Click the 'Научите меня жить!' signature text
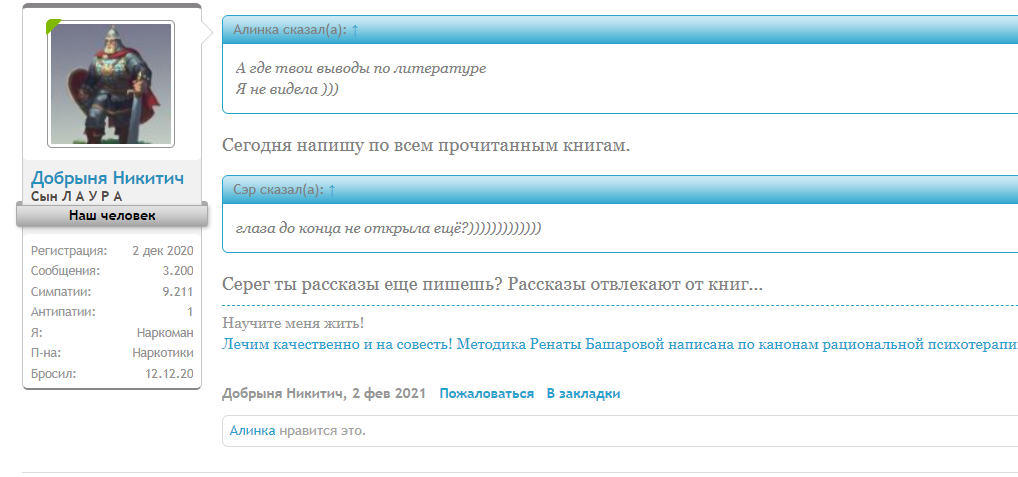 [293, 323]
